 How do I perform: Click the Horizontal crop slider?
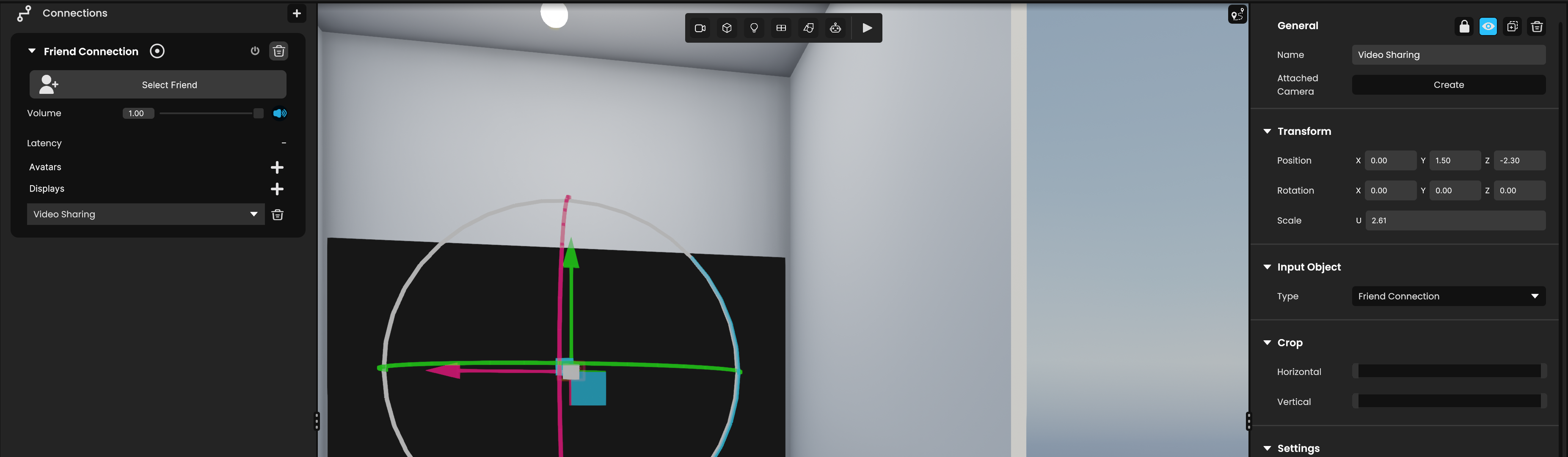1449,371
